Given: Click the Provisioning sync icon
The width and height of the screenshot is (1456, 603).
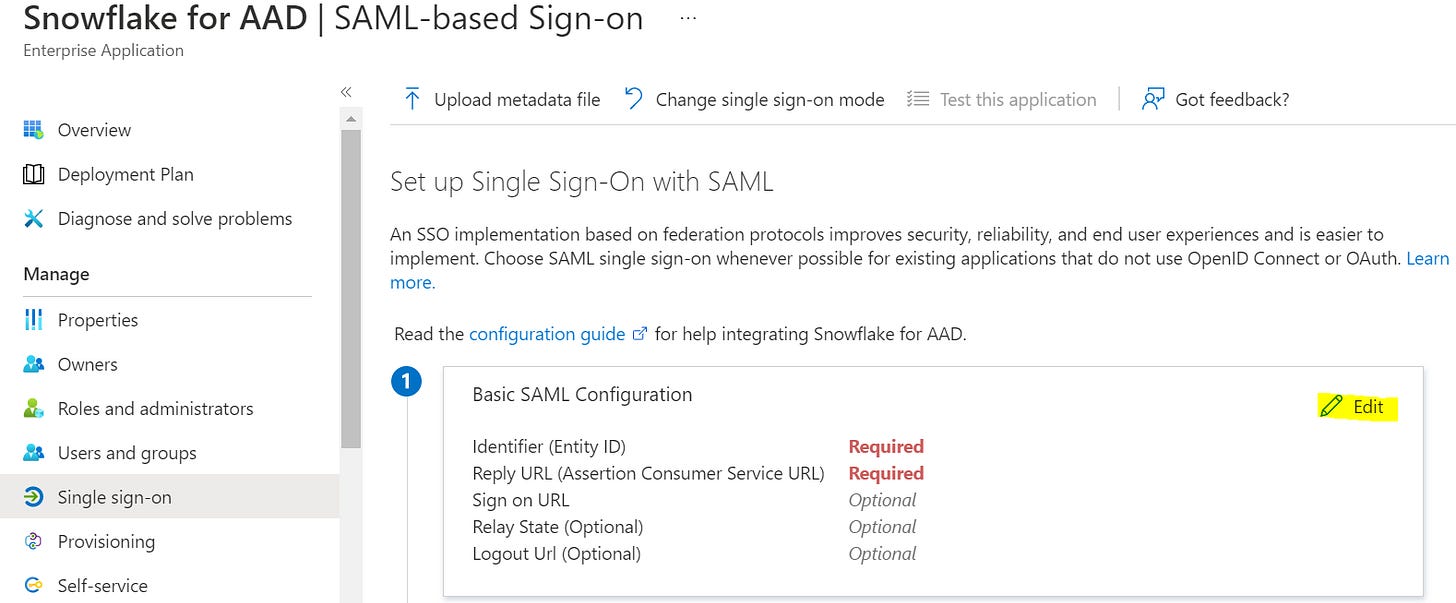Looking at the screenshot, I should coord(34,542).
